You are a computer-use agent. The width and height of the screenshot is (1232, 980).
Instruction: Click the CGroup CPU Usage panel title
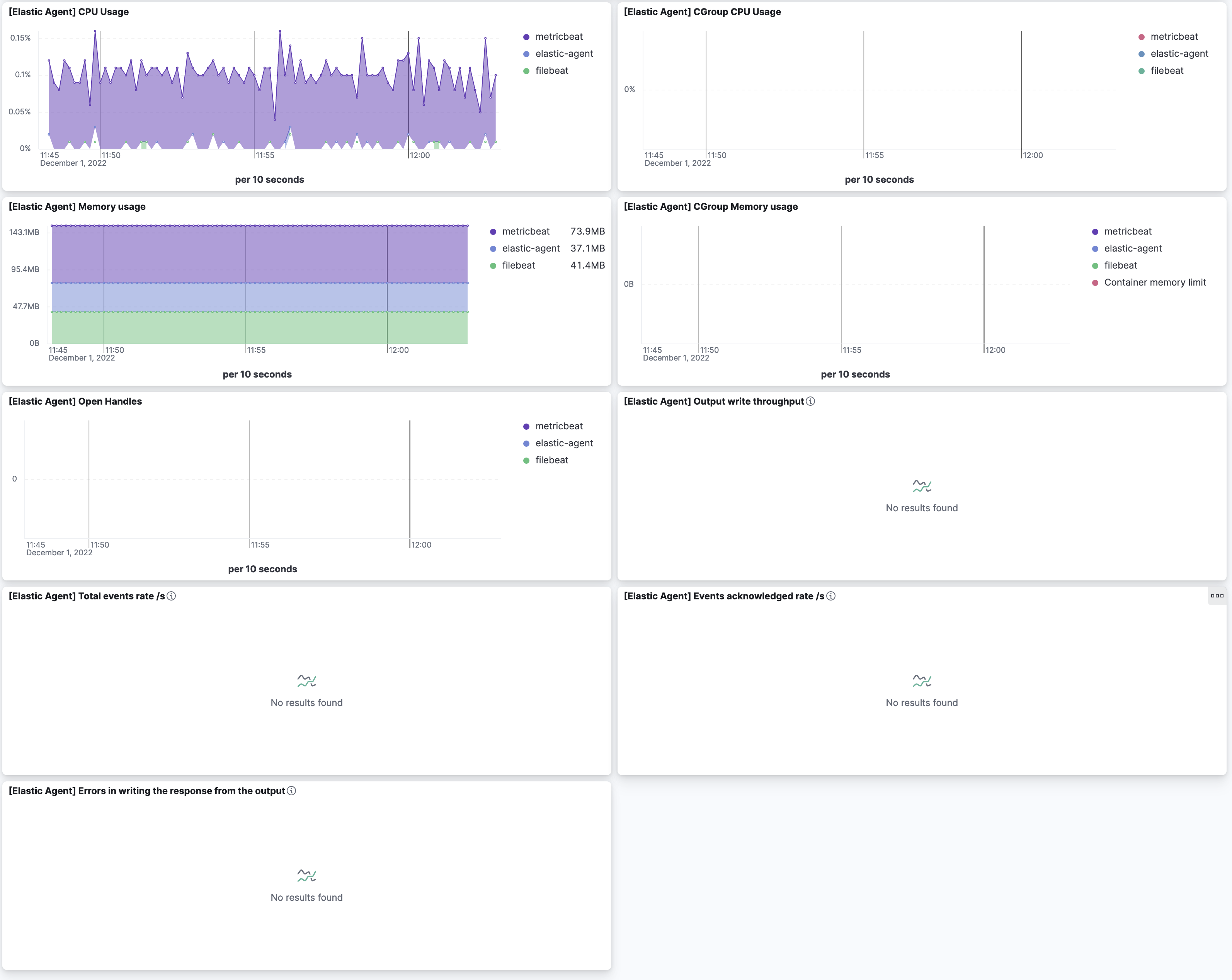pyautogui.click(x=702, y=12)
